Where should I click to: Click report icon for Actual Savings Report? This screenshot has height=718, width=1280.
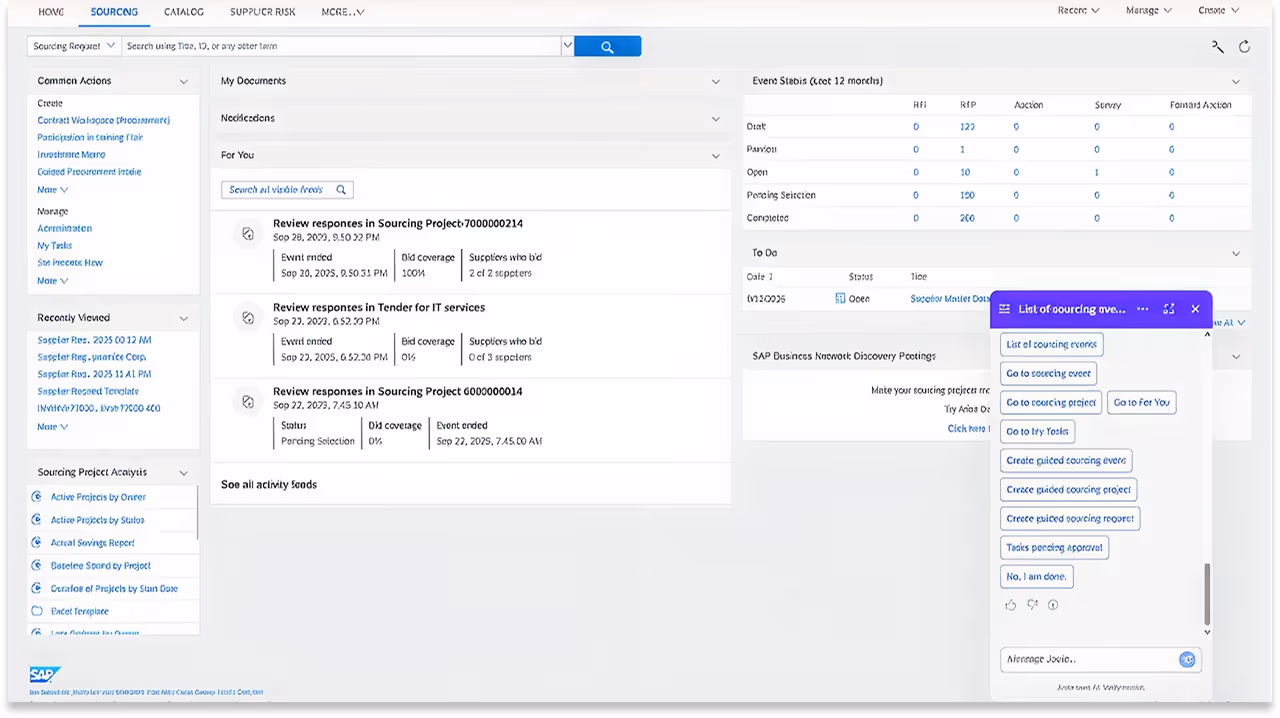click(37, 543)
